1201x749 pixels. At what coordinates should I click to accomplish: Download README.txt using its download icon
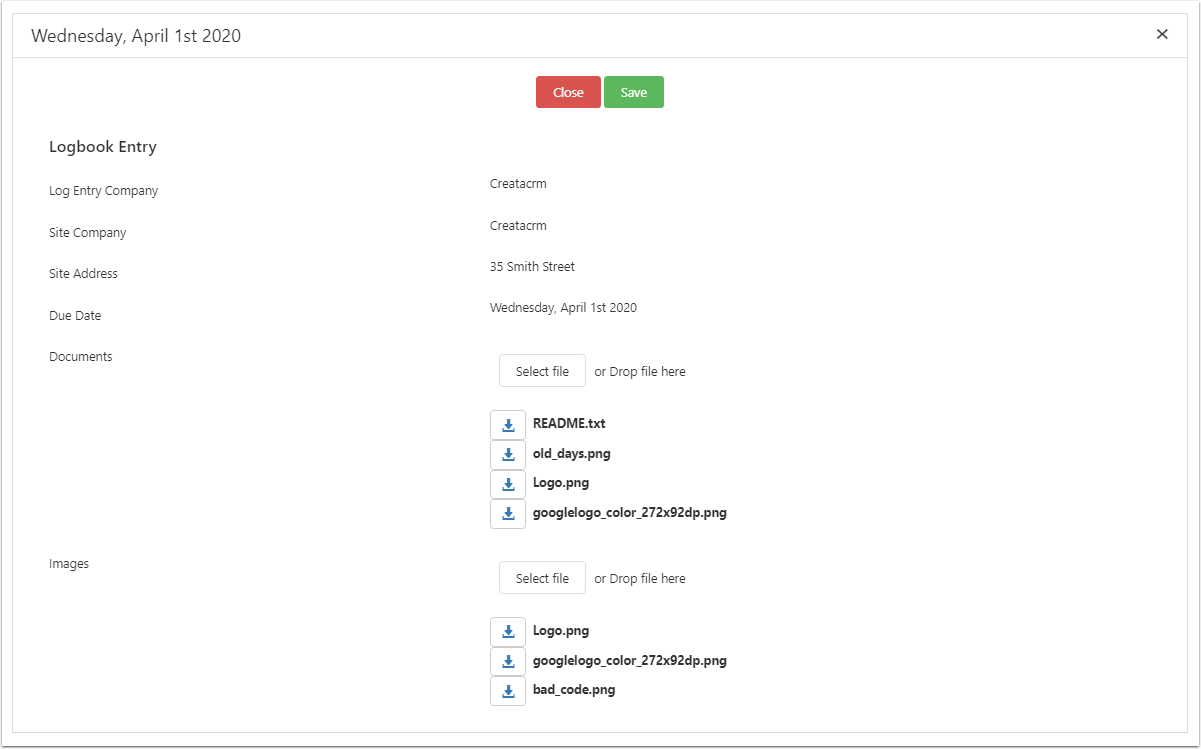pyautogui.click(x=508, y=425)
